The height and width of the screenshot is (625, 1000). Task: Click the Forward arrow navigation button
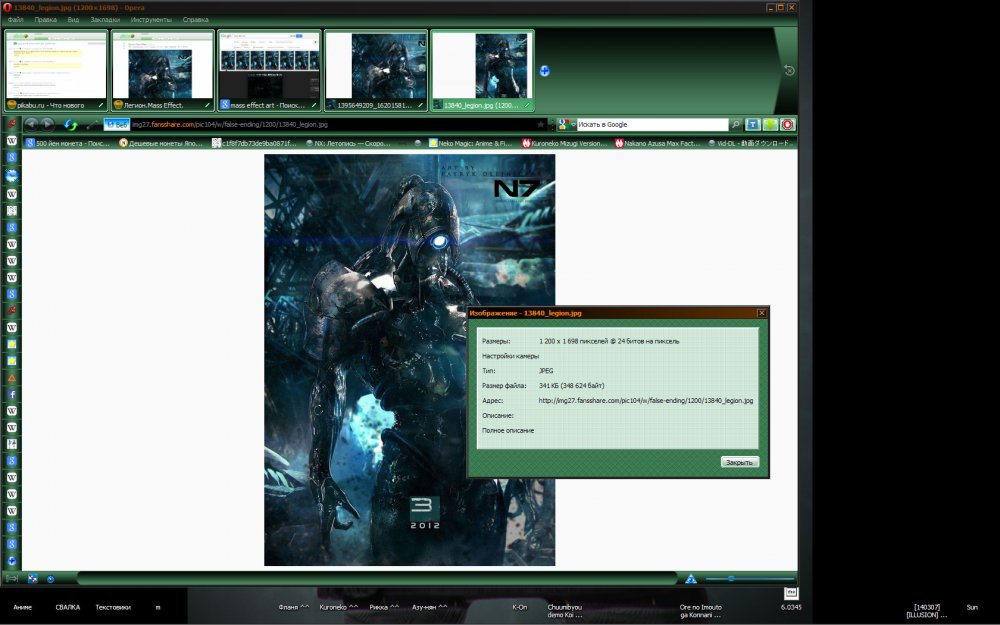47,124
